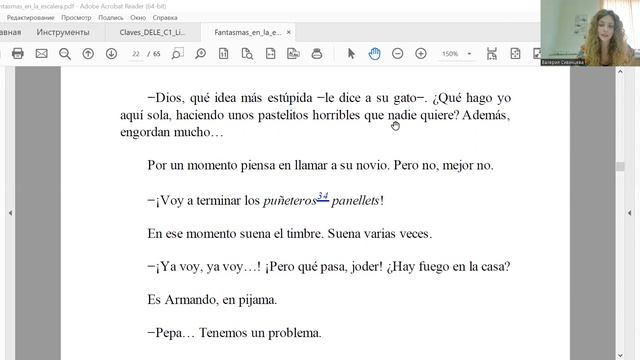Click the scrollbar down arrow
This screenshot has height=360, width=640.
(620, 355)
